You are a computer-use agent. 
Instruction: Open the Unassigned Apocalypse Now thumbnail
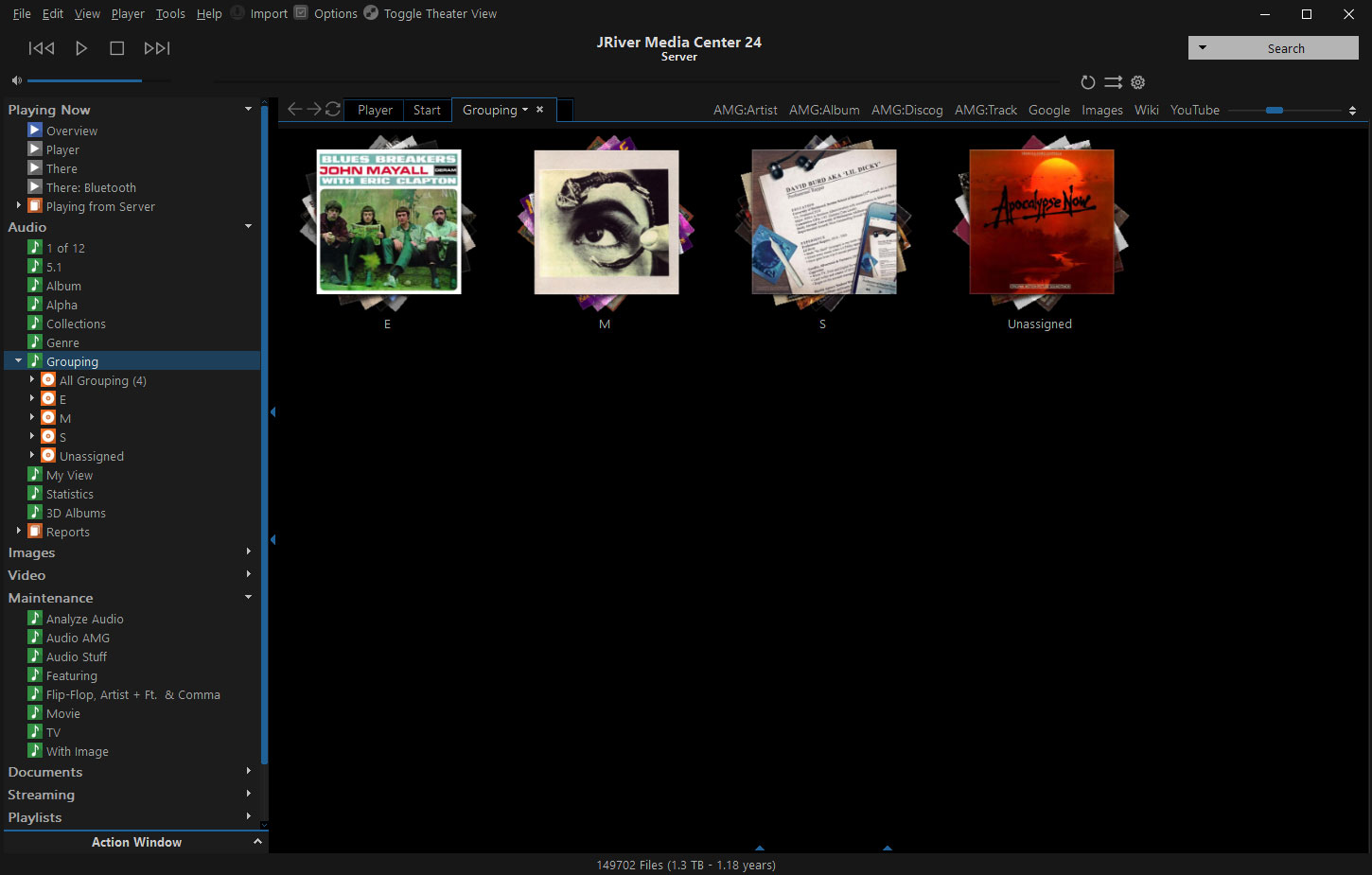[1041, 222]
